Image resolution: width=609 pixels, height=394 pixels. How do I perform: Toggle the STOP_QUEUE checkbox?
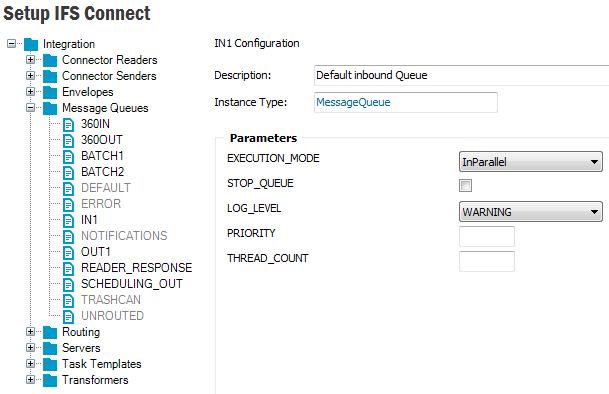(465, 185)
